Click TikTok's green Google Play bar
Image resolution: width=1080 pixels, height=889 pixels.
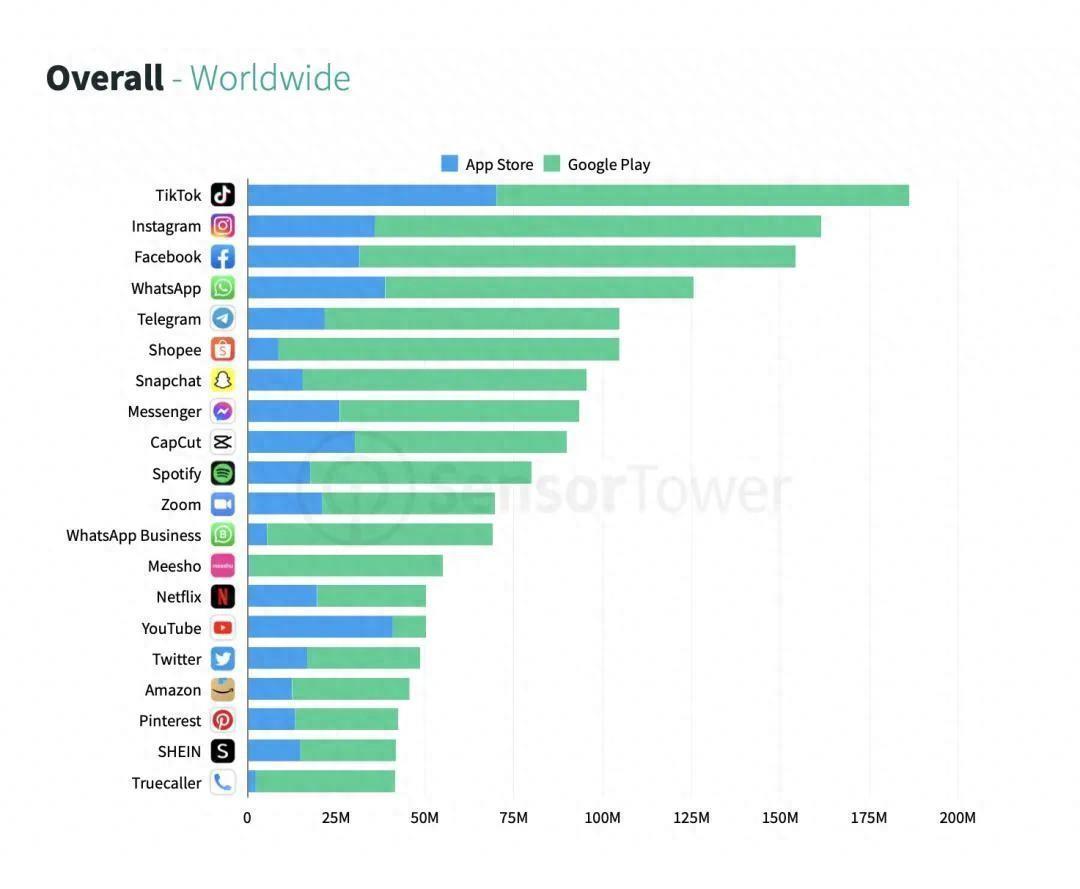[x=702, y=195]
